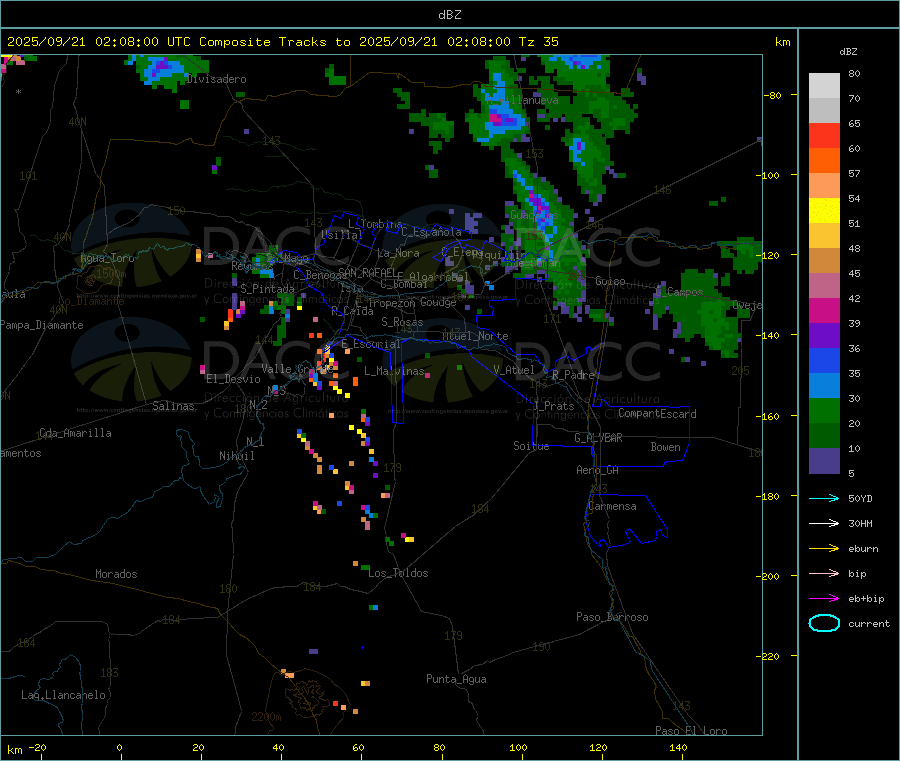Screen dimensions: 900x761
Task: Click the '100' tick on horizontal axis
Action: tap(518, 747)
